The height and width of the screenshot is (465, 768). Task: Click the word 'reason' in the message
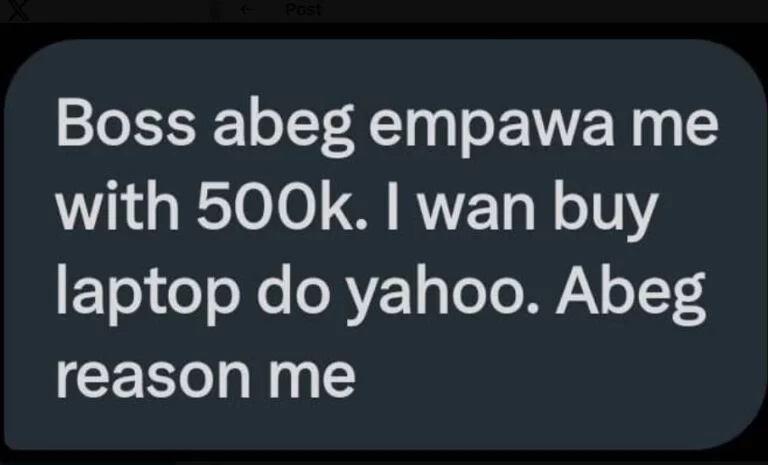[x=153, y=378]
